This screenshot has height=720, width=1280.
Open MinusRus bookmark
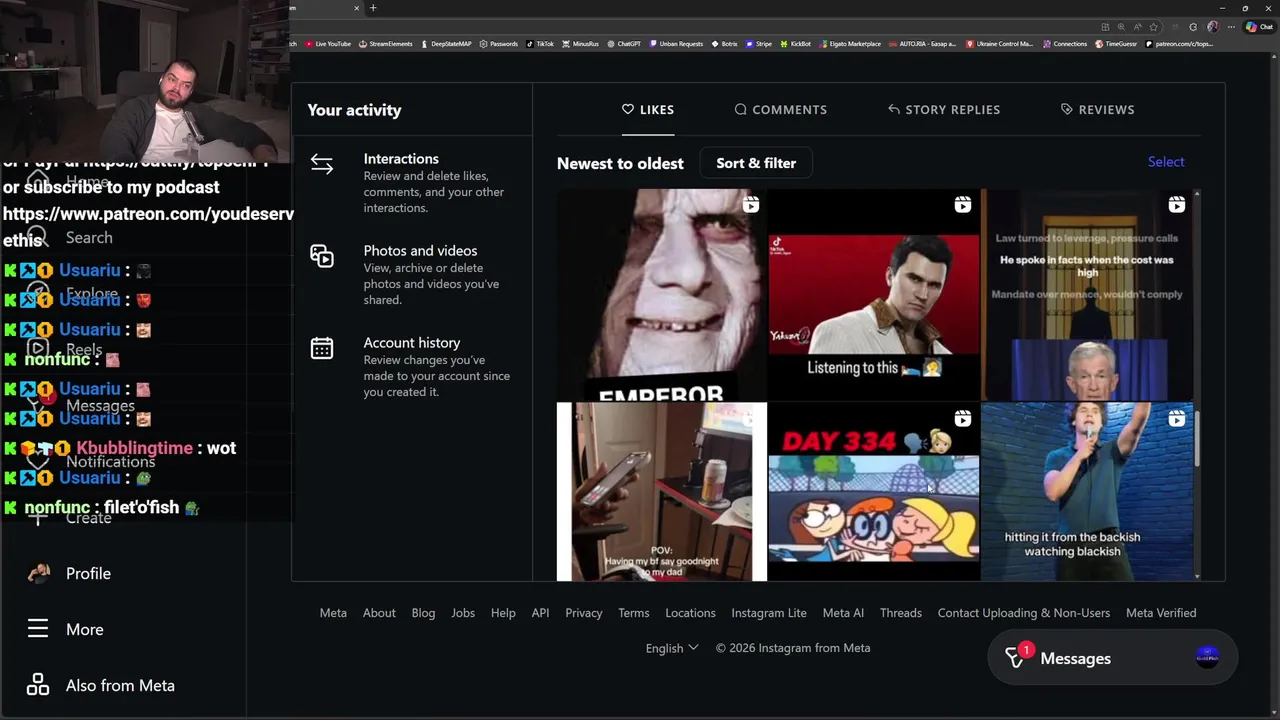click(x=580, y=44)
